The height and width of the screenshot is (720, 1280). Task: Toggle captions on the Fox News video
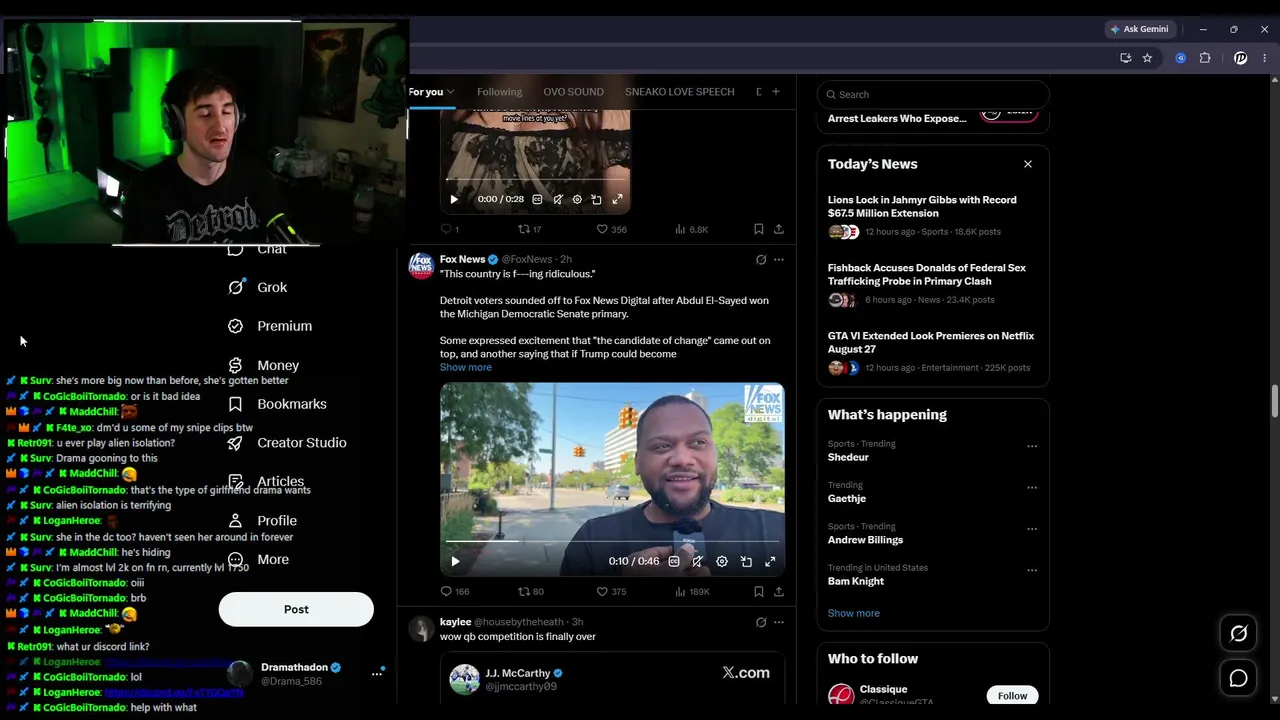coord(674,561)
